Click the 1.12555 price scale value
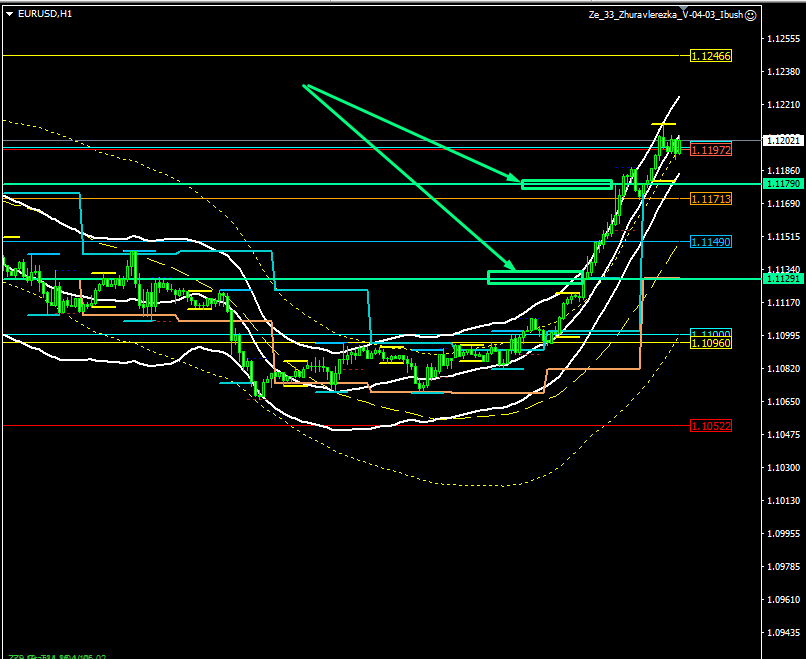 [783, 39]
